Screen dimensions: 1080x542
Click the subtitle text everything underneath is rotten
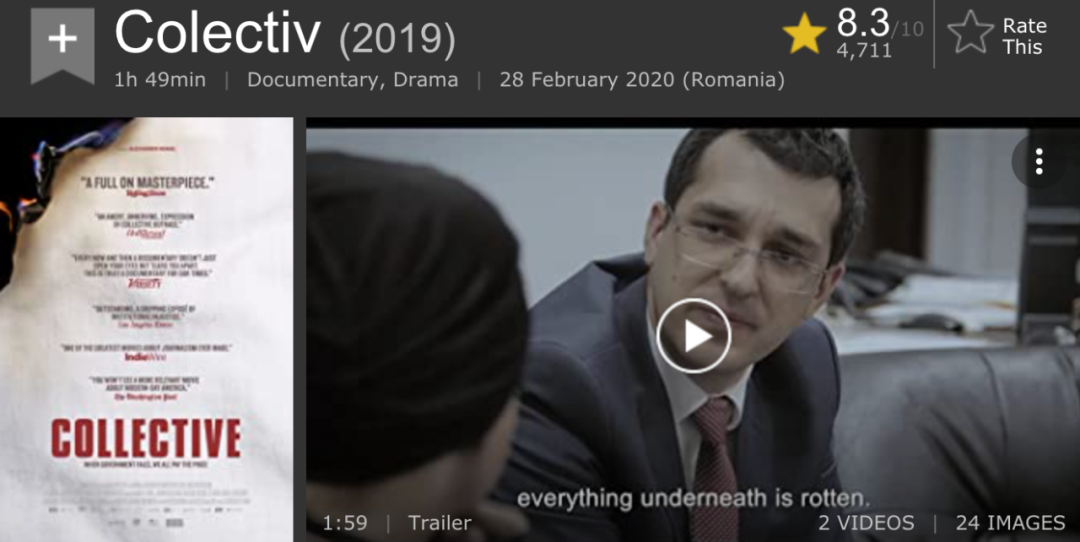[694, 499]
